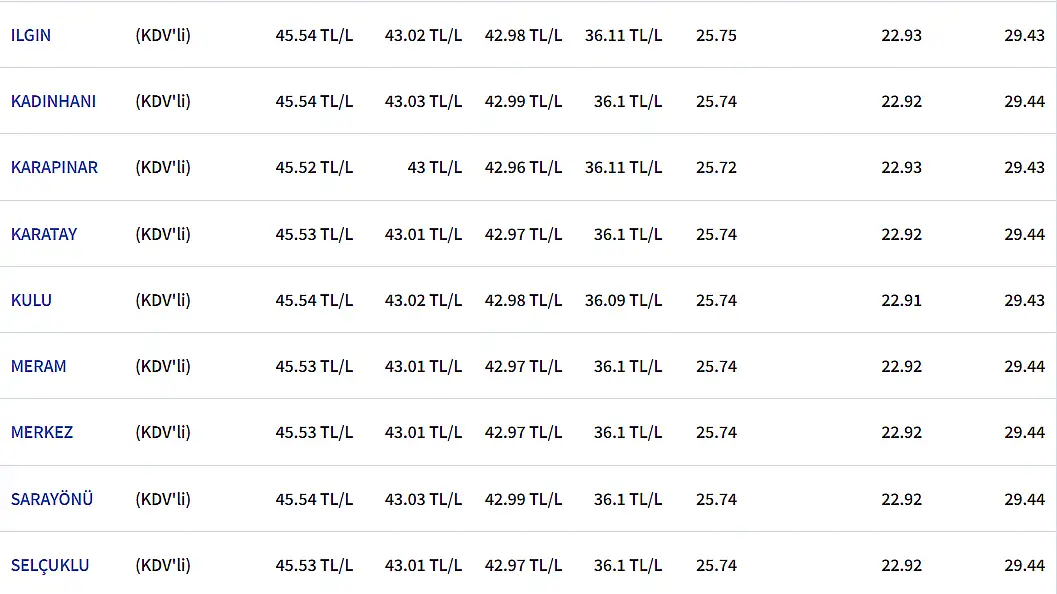Click the 45.52 TL/L price in Karapınar row
This screenshot has width=1057, height=594.
(314, 167)
